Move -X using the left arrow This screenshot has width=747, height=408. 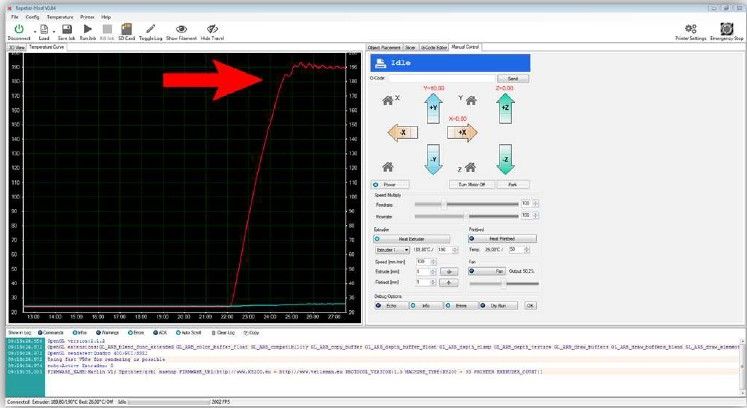pyautogui.click(x=403, y=133)
